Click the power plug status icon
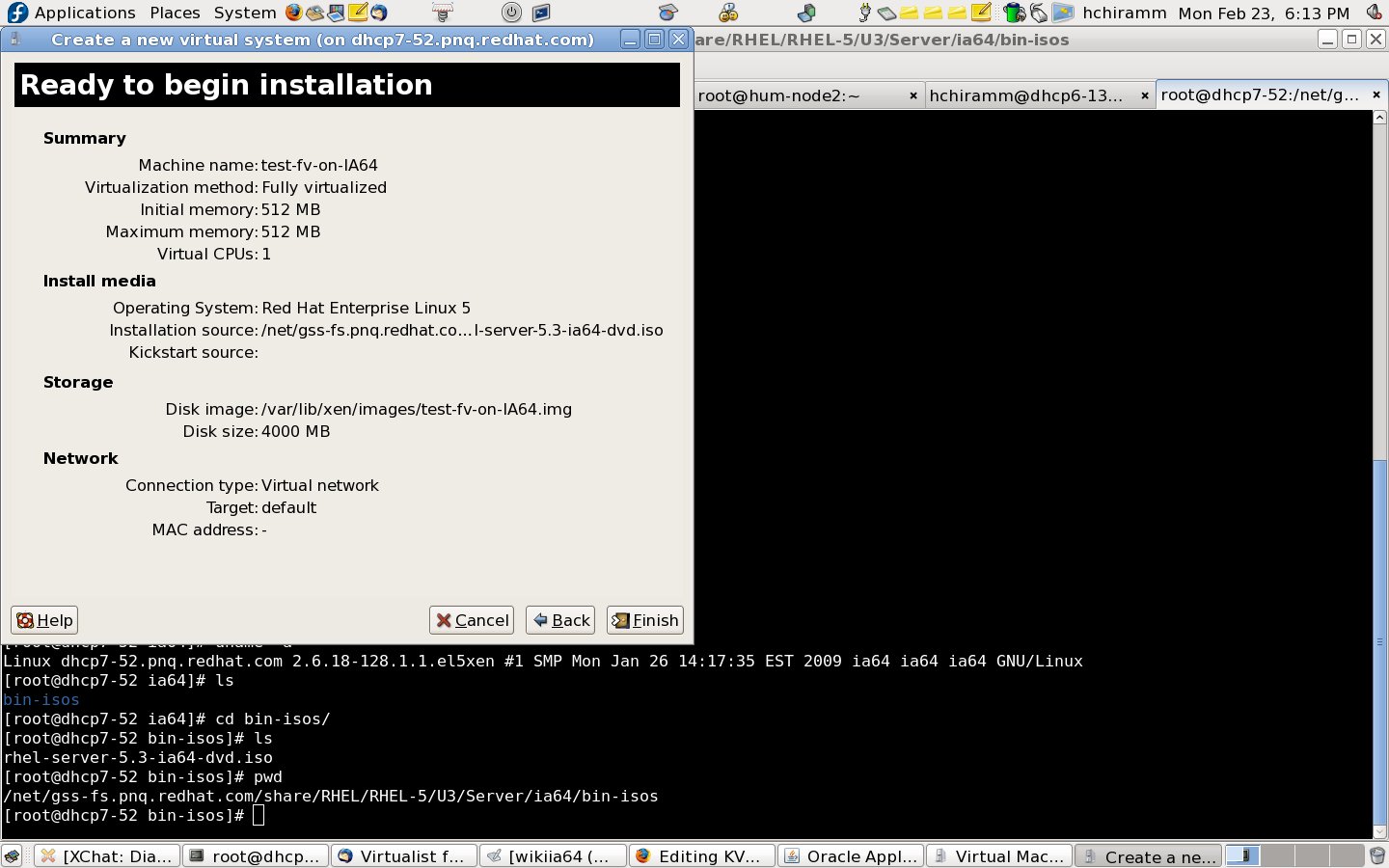Image resolution: width=1389 pixels, height=868 pixels. 864,13
